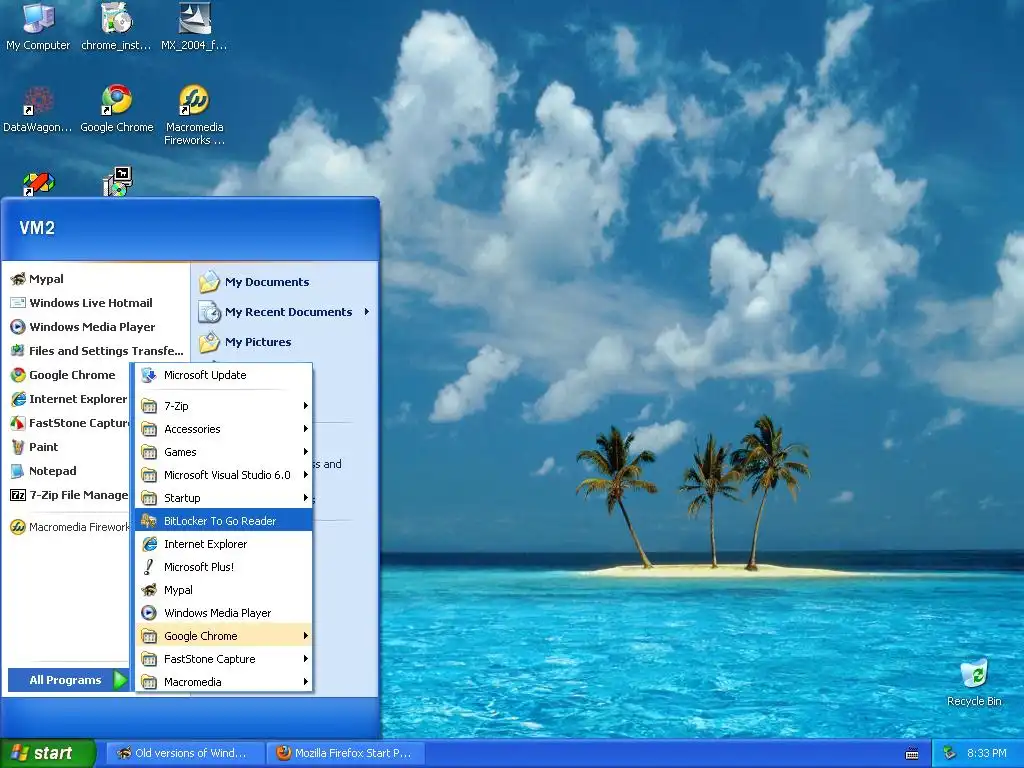Click 7-Zip folder icon in programs

pyautogui.click(x=149, y=406)
